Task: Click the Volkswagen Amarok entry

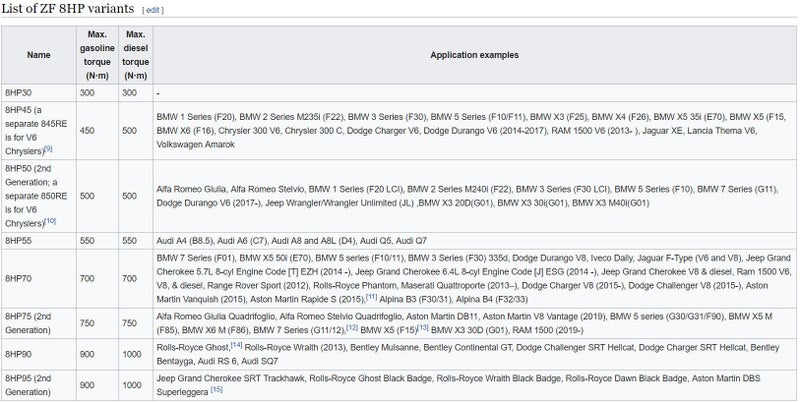Action: [x=196, y=144]
